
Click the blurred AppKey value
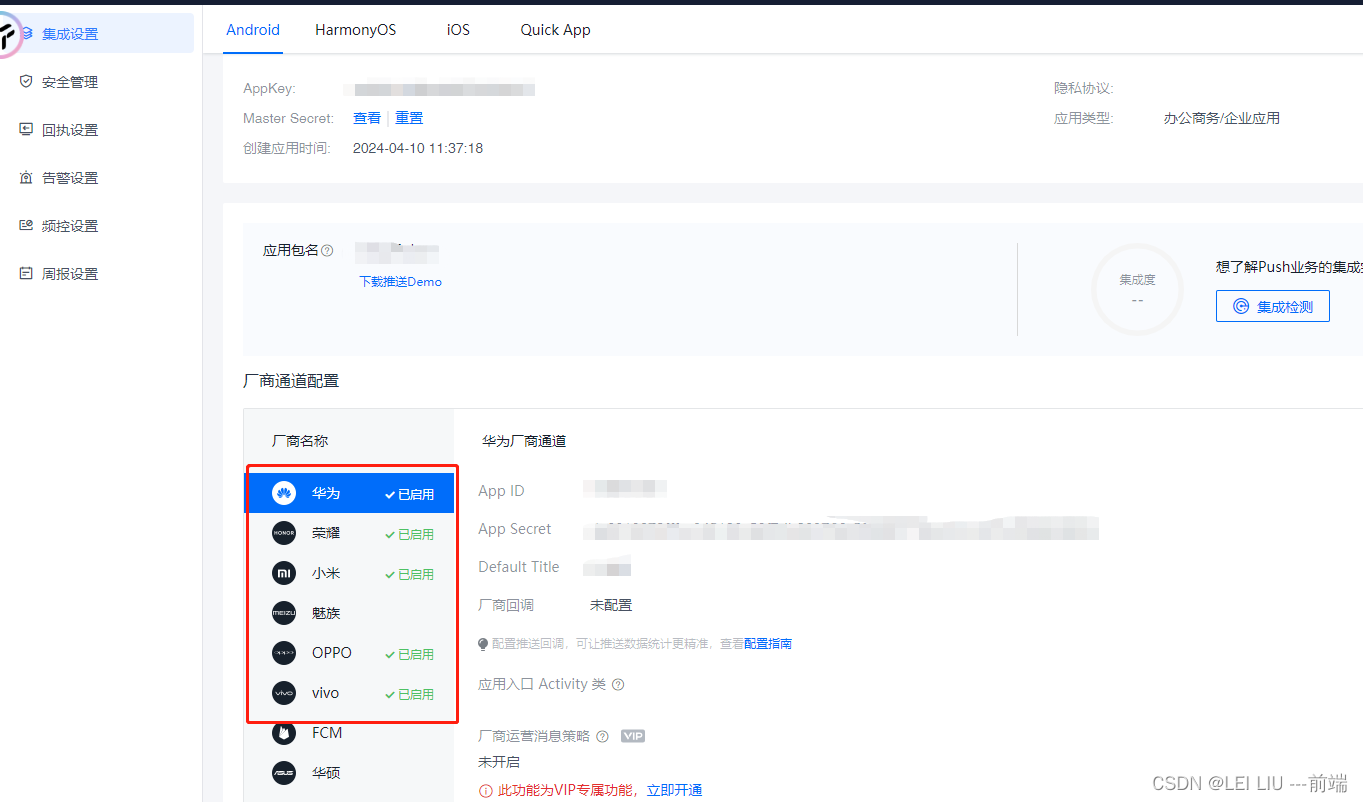pos(439,89)
